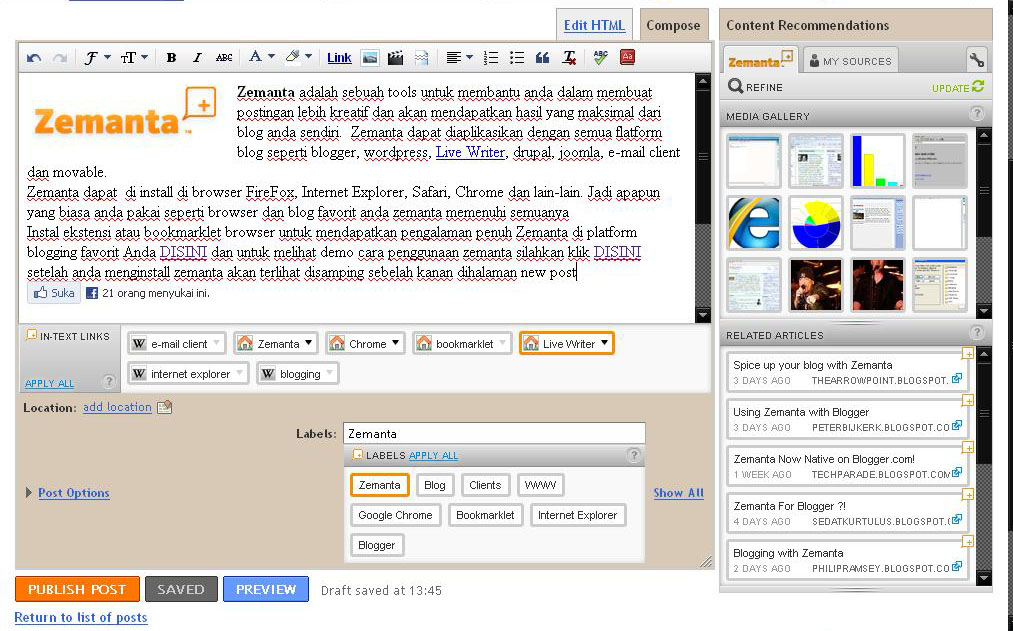Select the Internet Explorer logo thumbnail
1013x631 pixels.
pos(754,223)
